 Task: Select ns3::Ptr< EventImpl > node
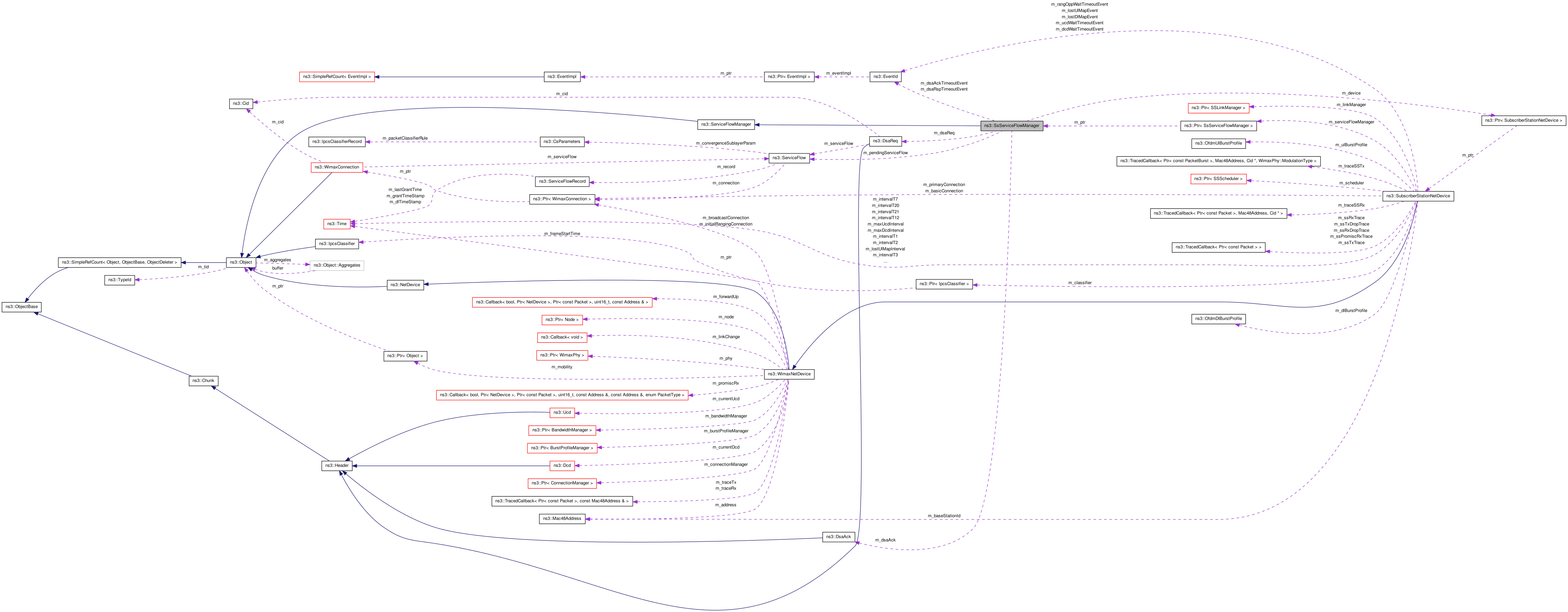pos(789,77)
